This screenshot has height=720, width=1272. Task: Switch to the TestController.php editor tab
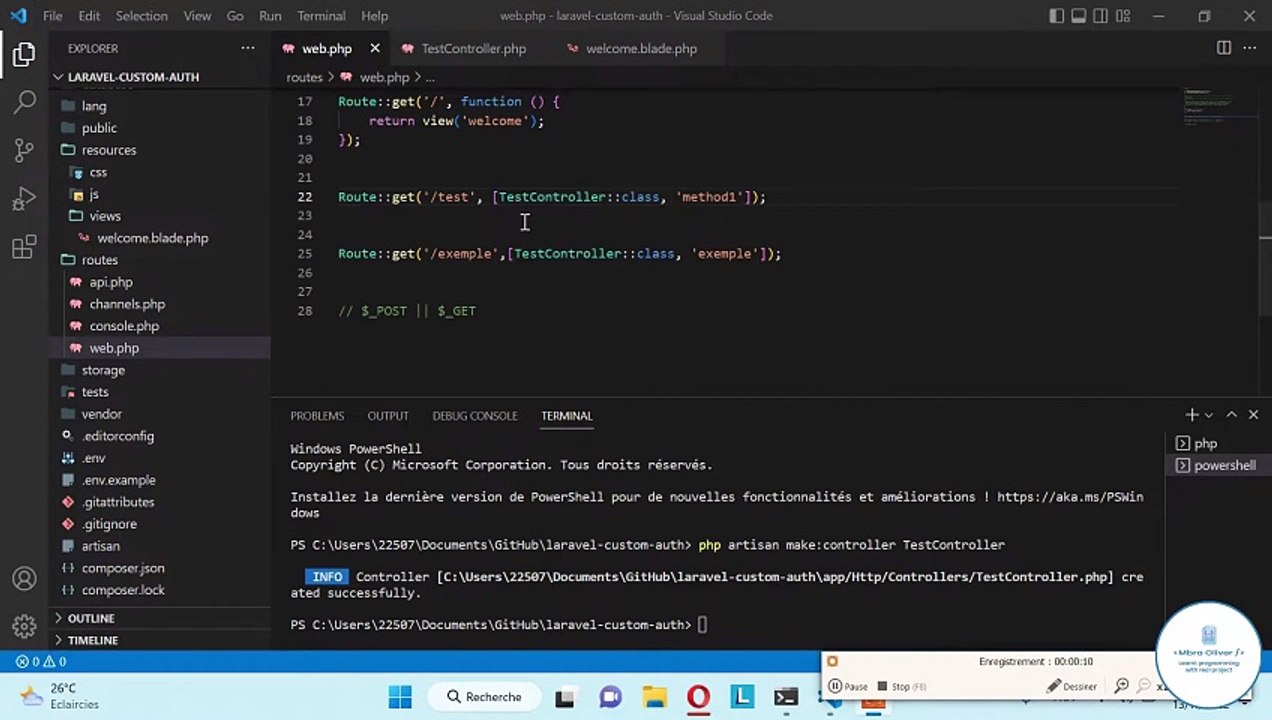click(x=473, y=48)
